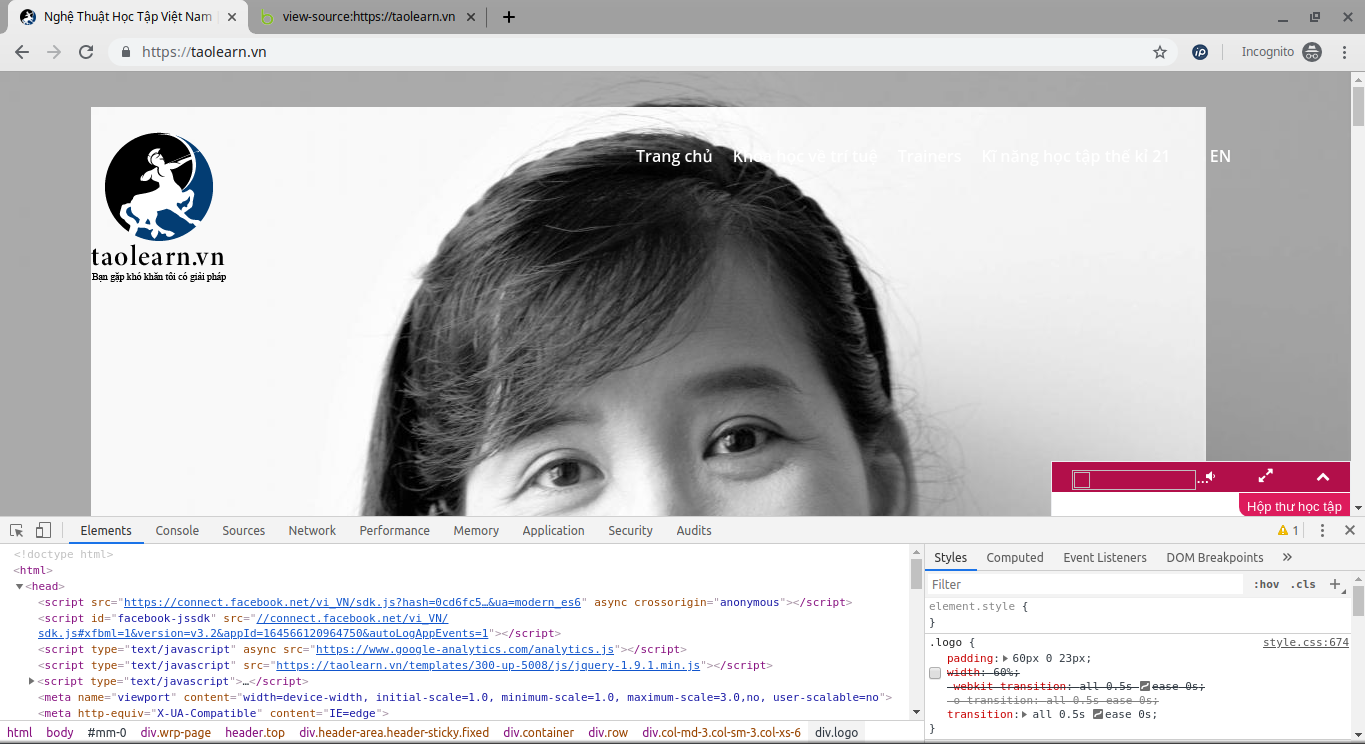The image size is (1365, 744).
Task: Close the DevTools panel
Action: (1349, 530)
